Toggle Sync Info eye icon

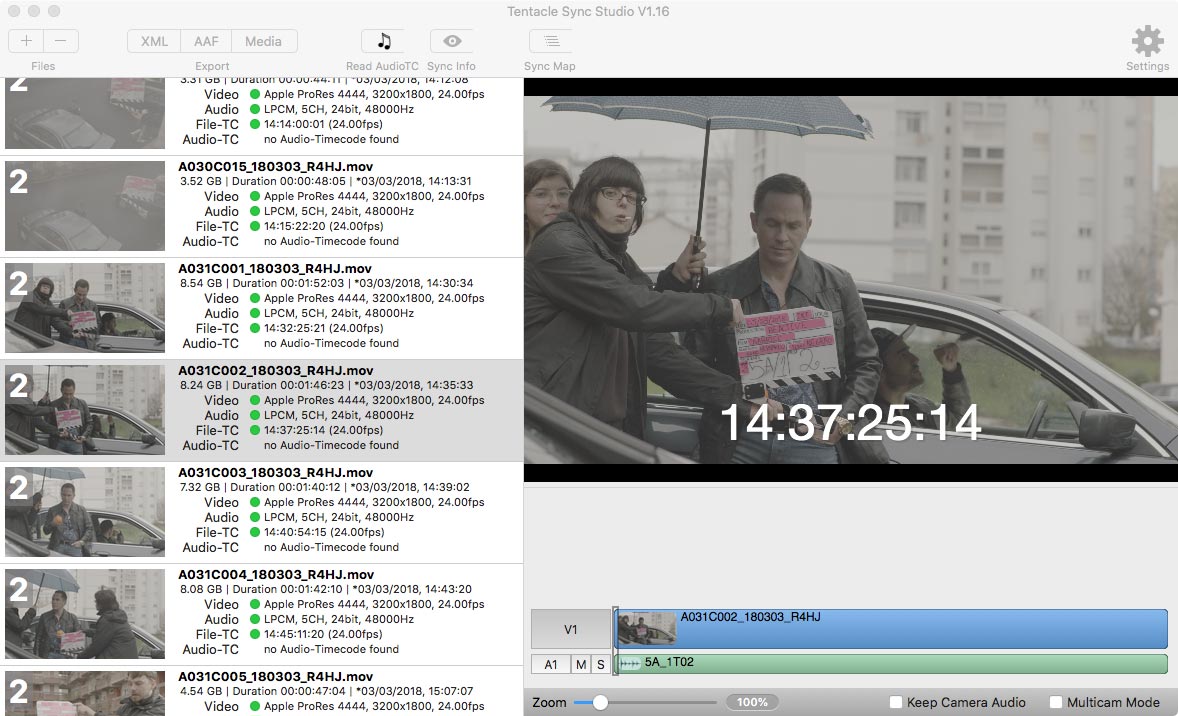click(x=452, y=41)
